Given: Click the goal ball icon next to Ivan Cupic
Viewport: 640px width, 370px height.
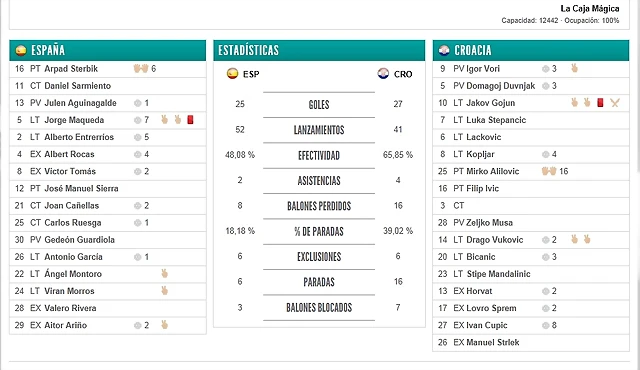Looking at the screenshot, I should (545, 325).
